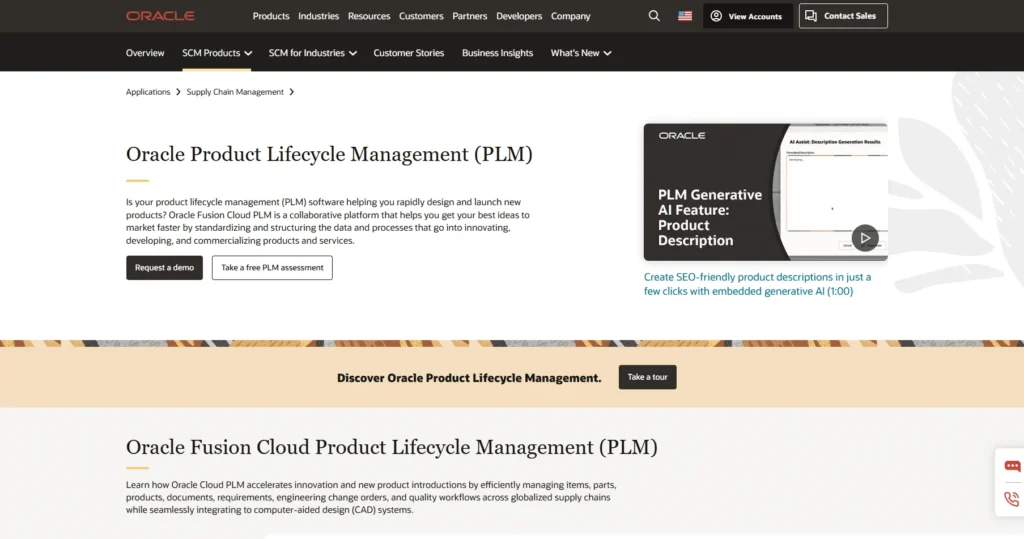Image resolution: width=1024 pixels, height=539 pixels.
Task: Open View Accounts button
Action: coord(747,16)
